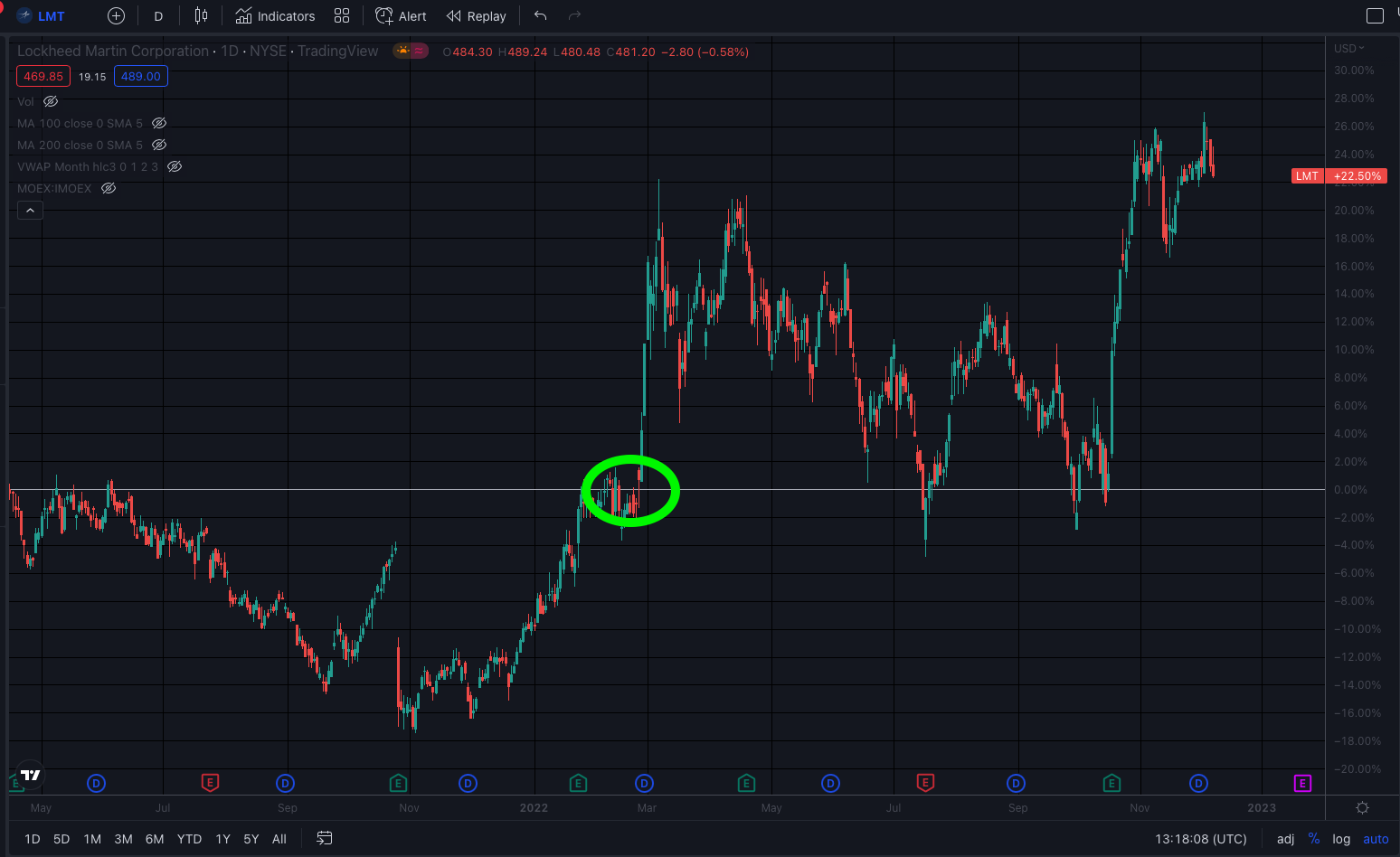Collapse the indicator legend with chevron
This screenshot has width=1400, height=857.
click(30, 211)
